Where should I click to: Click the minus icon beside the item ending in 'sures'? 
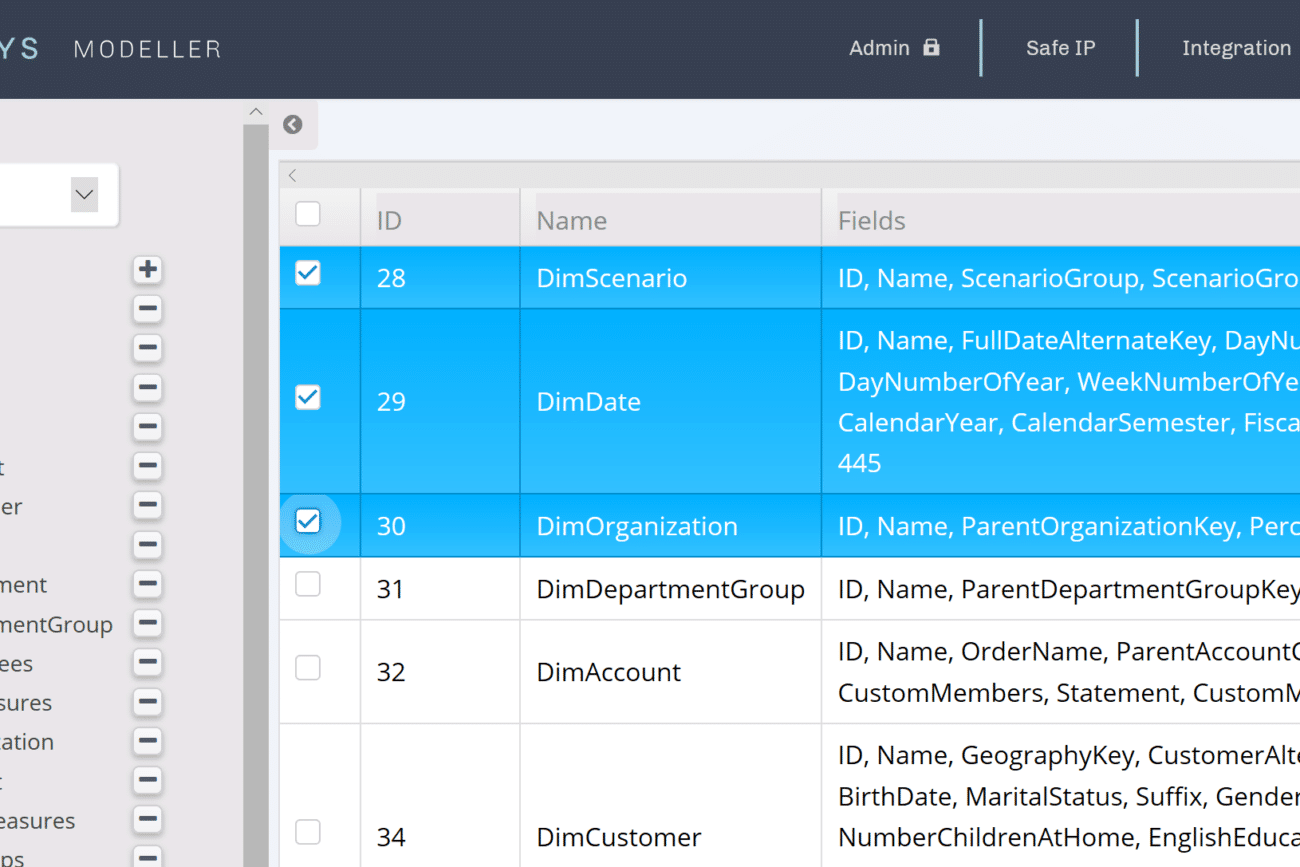click(147, 702)
